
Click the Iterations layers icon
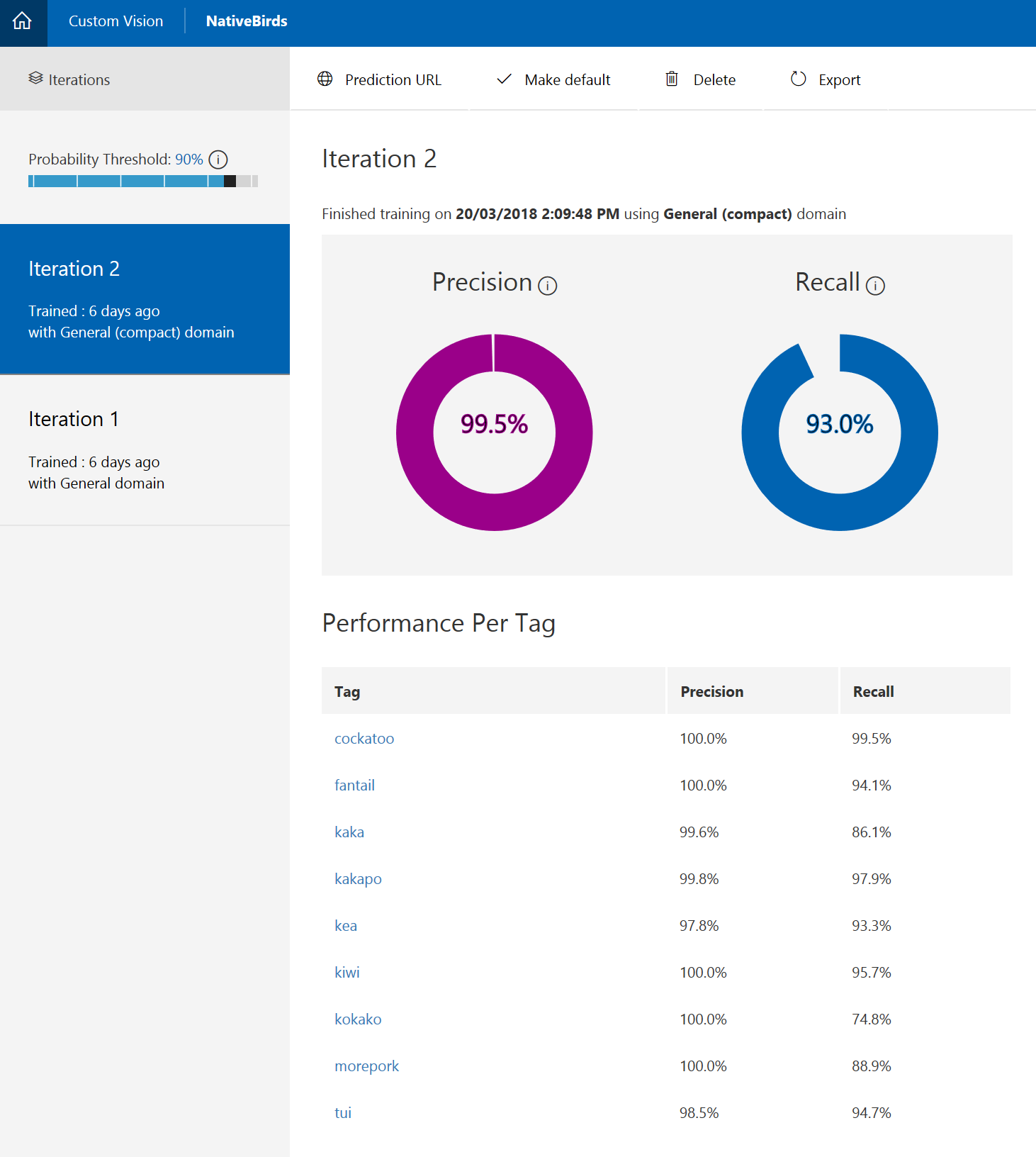[35, 78]
